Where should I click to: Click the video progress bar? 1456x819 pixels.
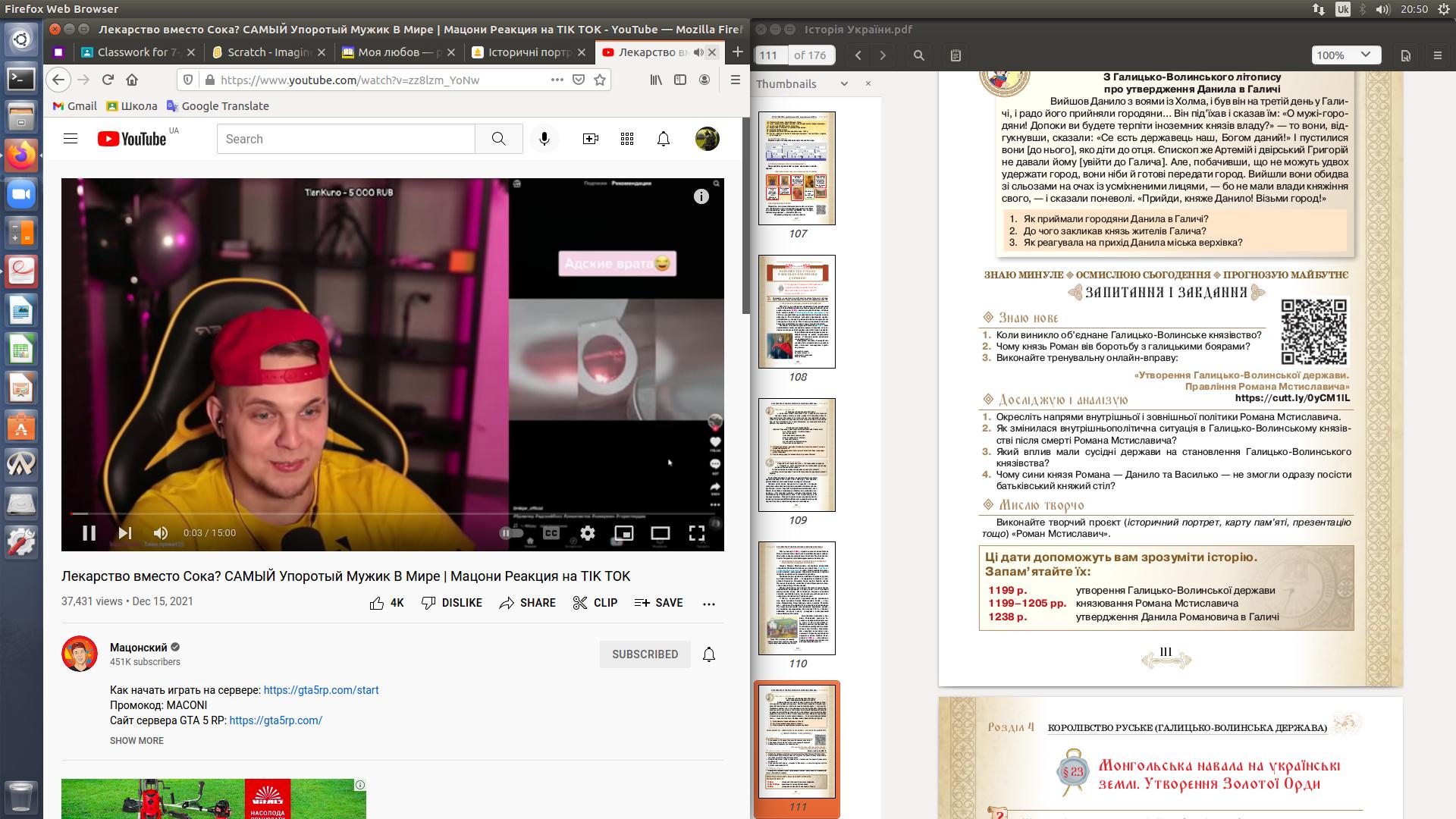click(x=379, y=514)
